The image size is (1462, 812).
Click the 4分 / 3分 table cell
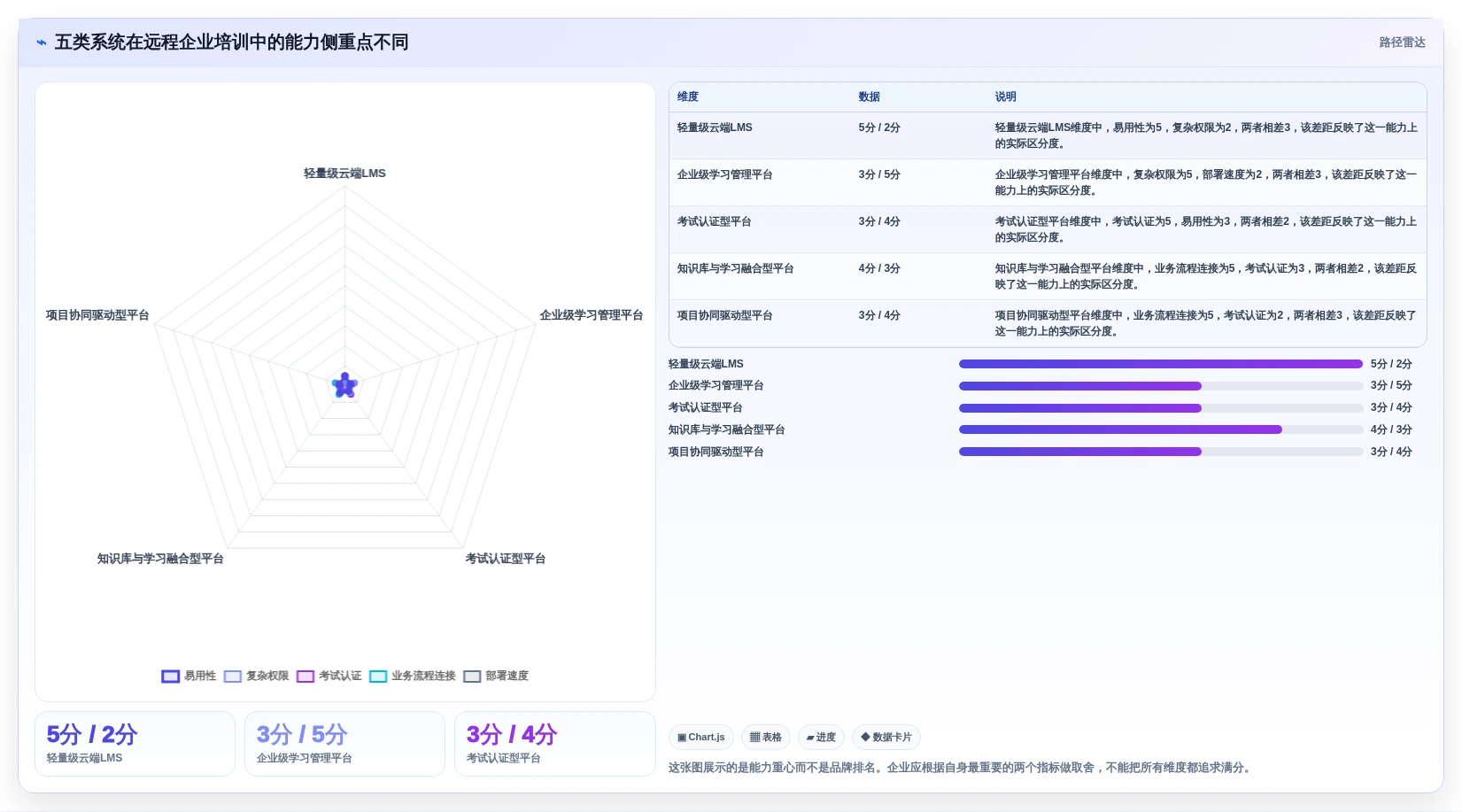pos(879,268)
